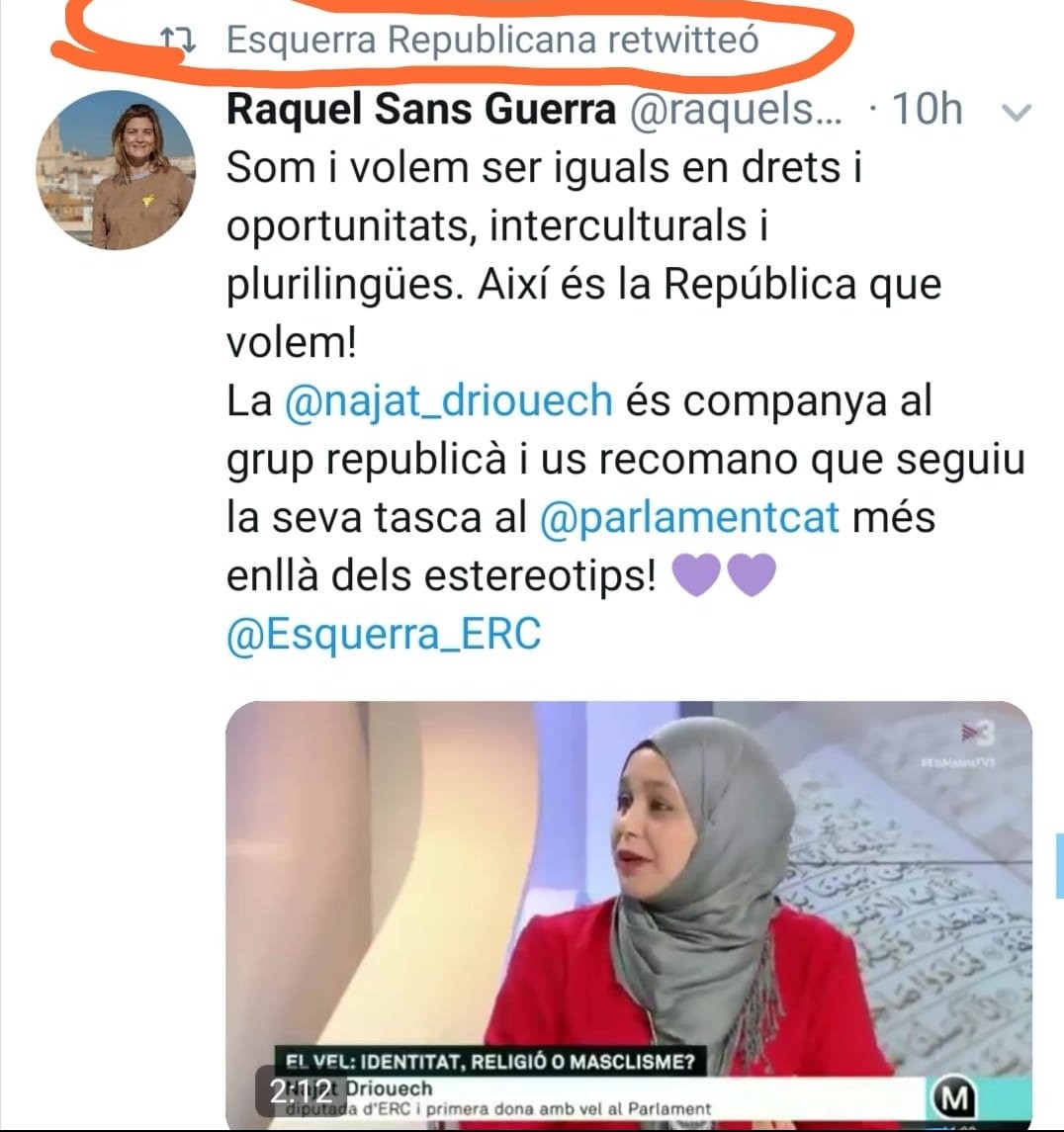Click the second purple heart emoji
The width and height of the screenshot is (1064, 1132).
(x=752, y=575)
